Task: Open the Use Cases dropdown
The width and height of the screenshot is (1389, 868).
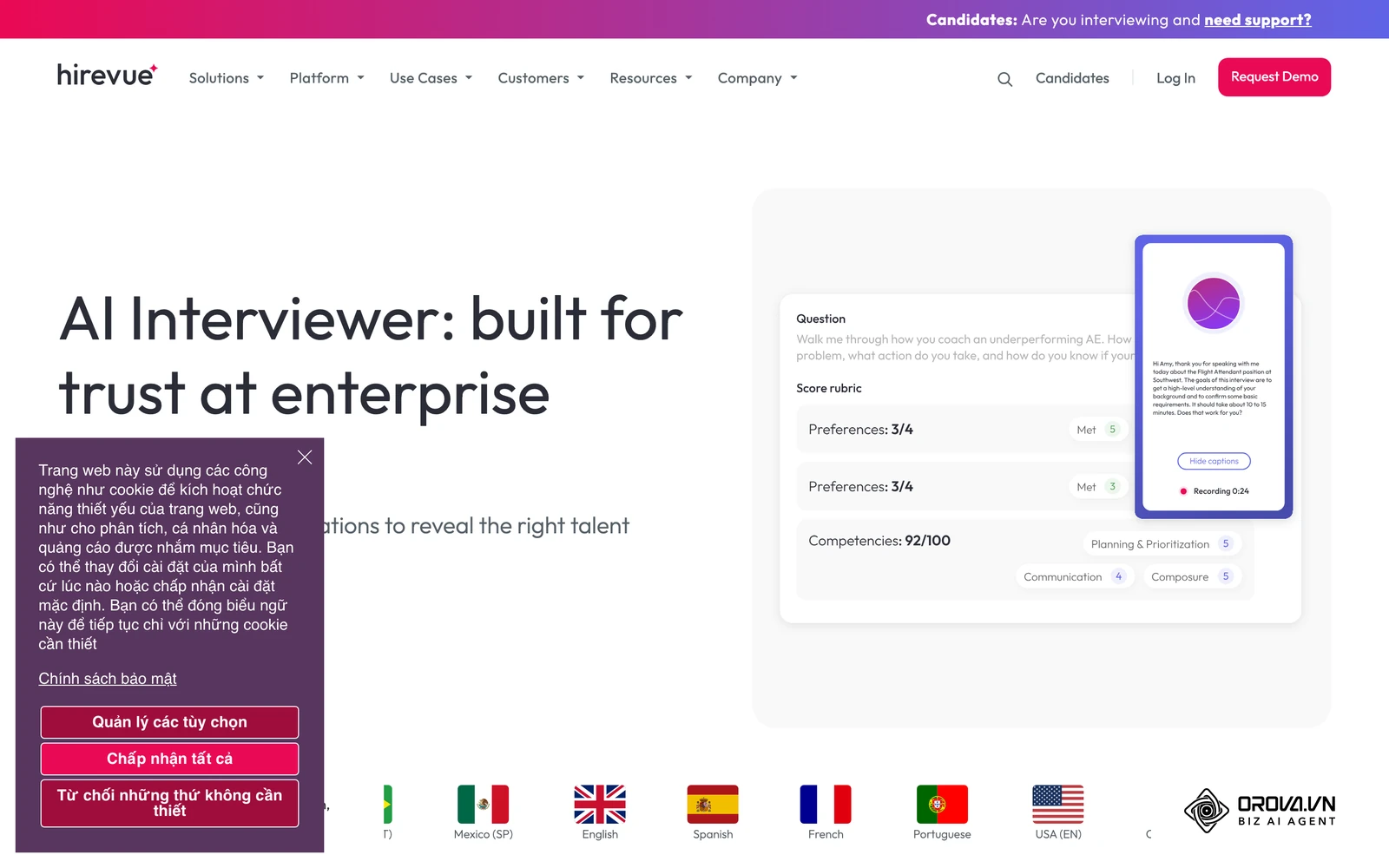Action: coord(431,78)
